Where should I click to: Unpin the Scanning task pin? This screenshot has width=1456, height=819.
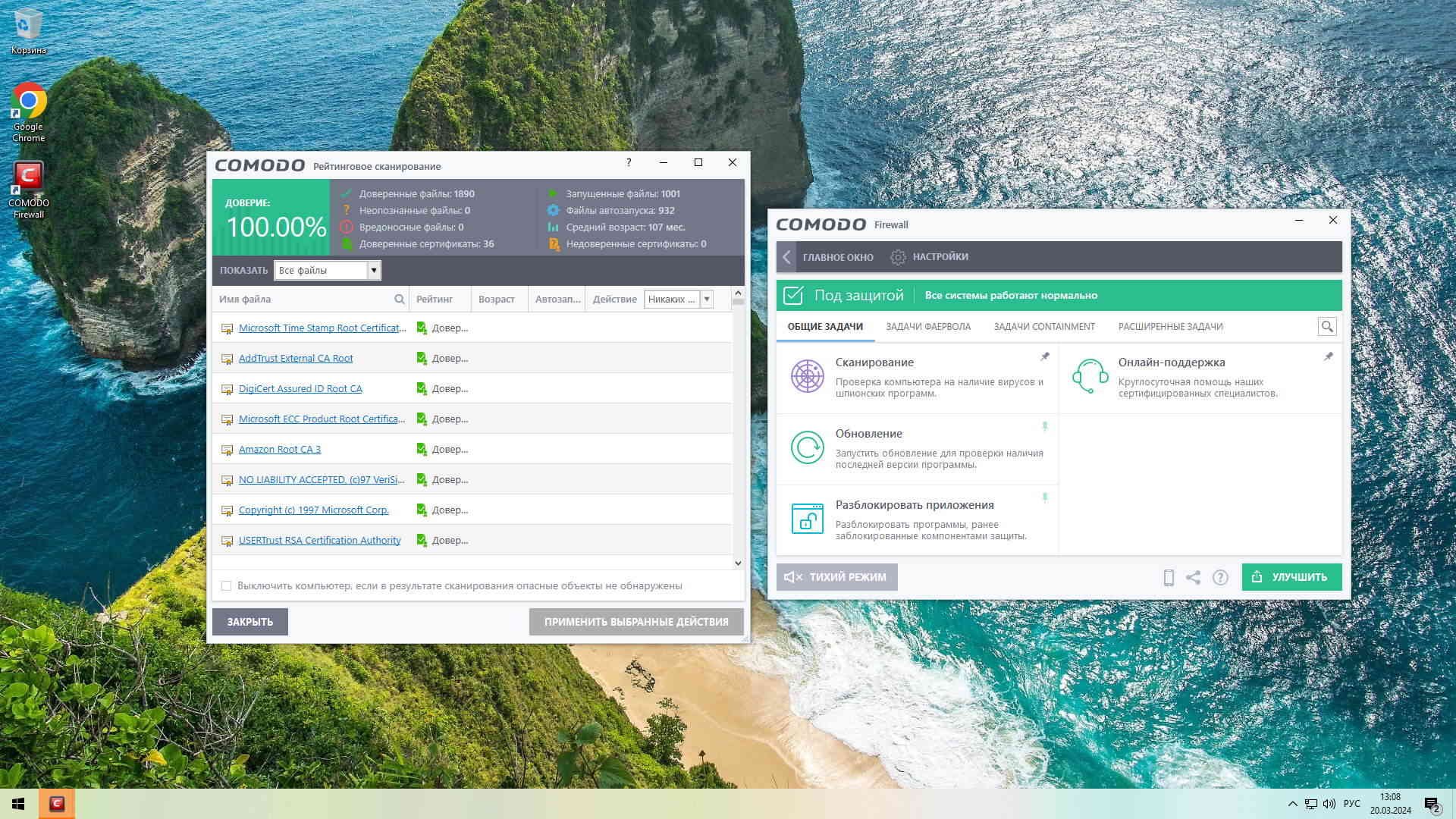point(1045,356)
